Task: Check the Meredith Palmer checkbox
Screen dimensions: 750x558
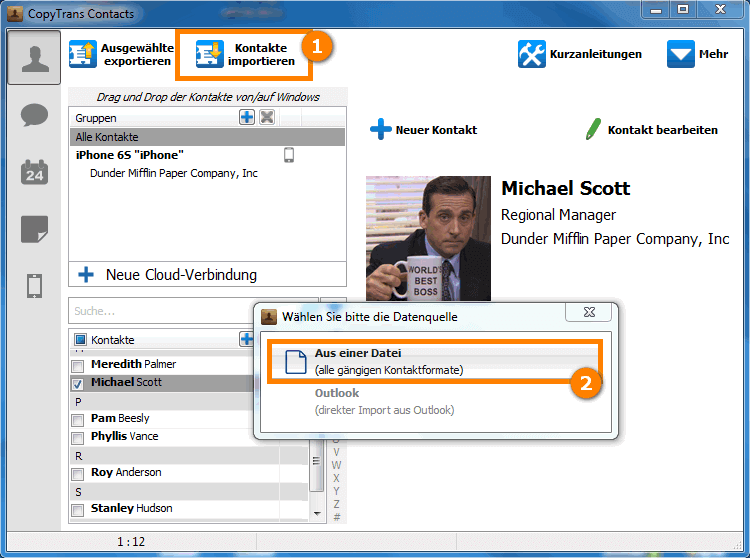Action: [x=77, y=366]
